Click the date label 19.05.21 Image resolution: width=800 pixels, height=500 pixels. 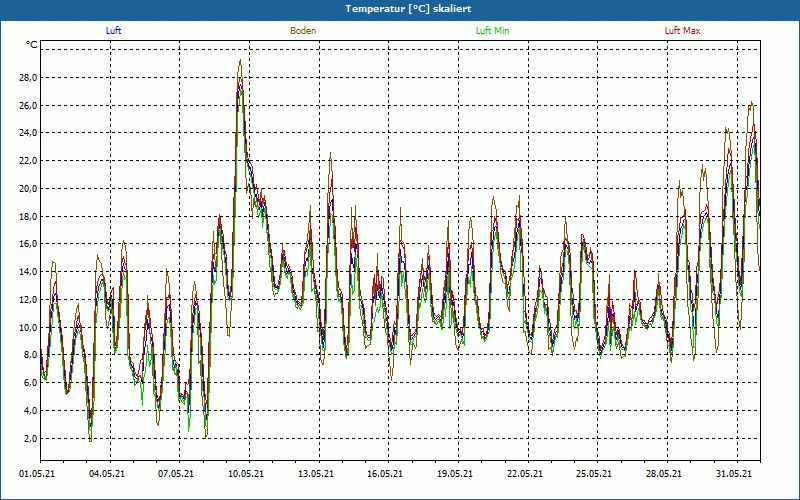tap(455, 474)
